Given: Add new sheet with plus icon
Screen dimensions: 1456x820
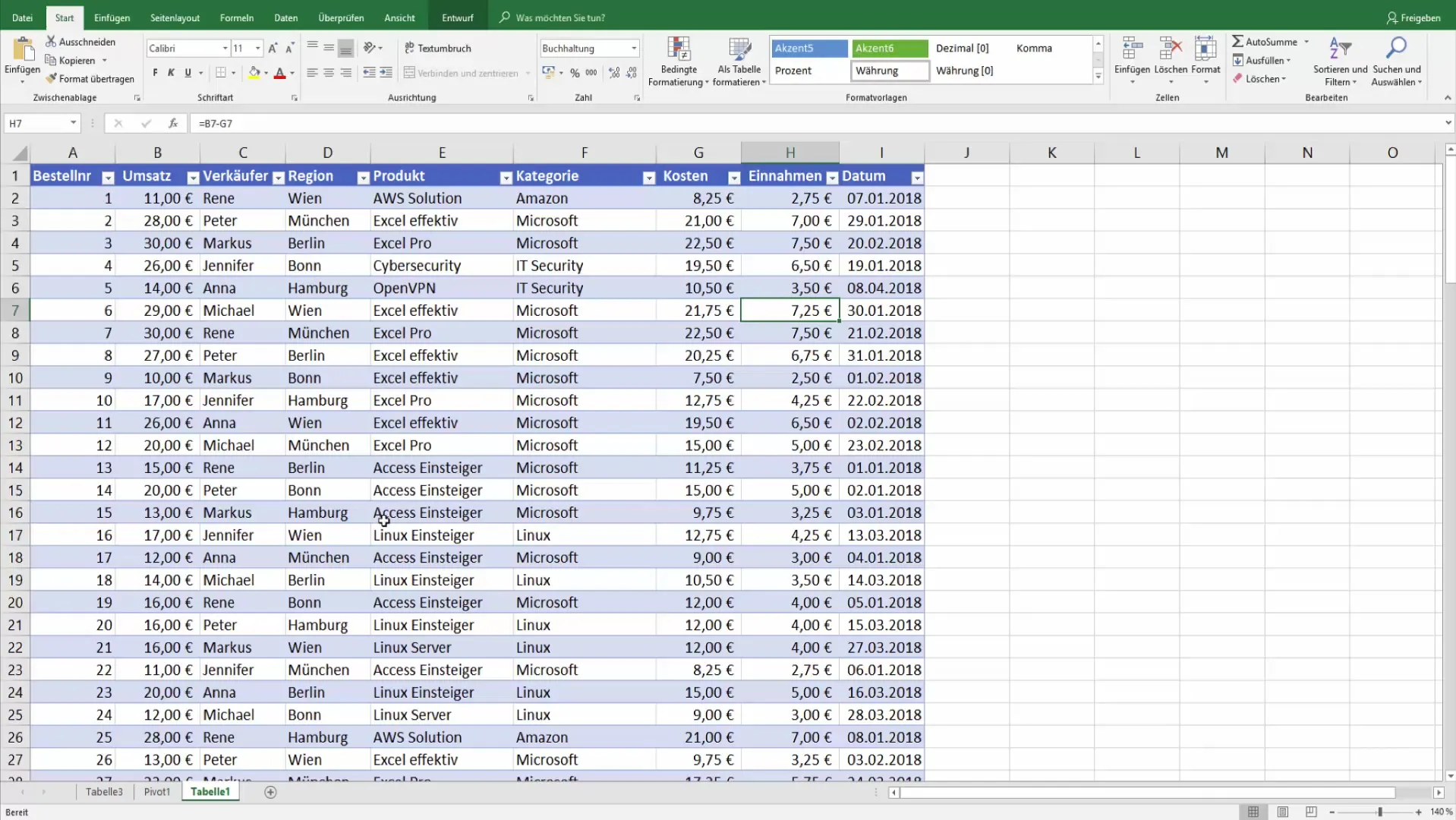Looking at the screenshot, I should 270,792.
